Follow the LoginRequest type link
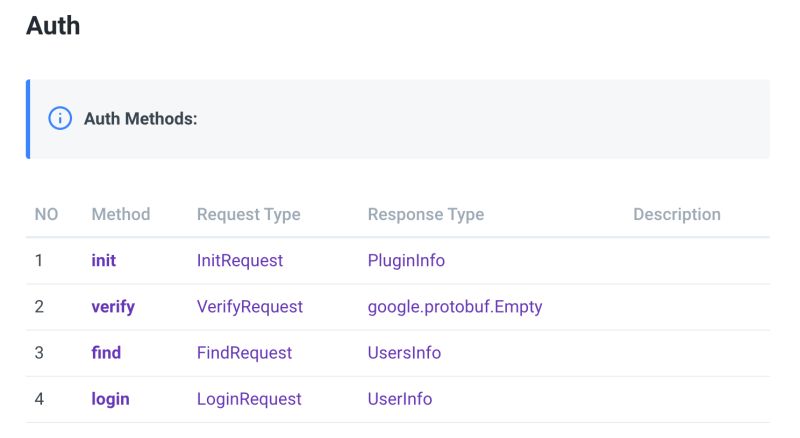Screen dimensions: 800x438 (249, 399)
